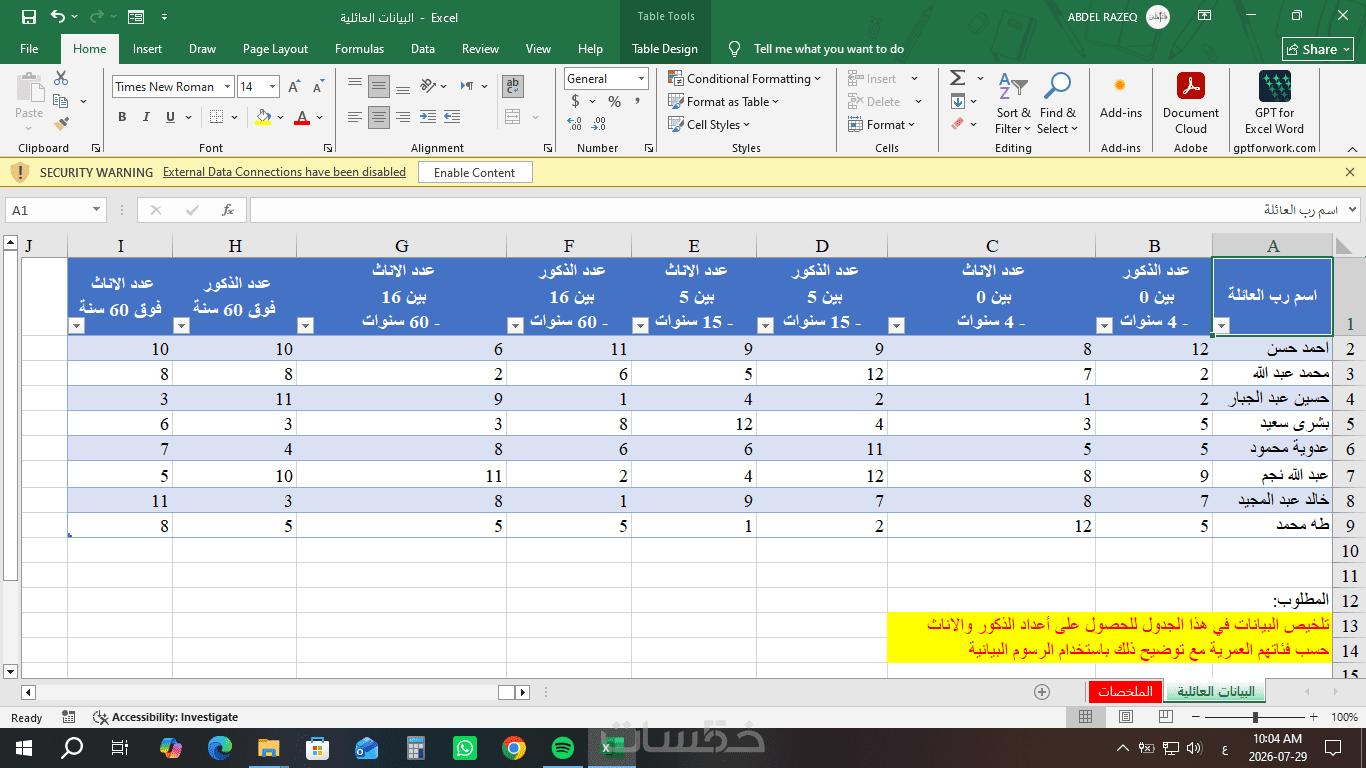Image resolution: width=1366 pixels, height=768 pixels.
Task: Click Find & Select button
Action: [1058, 104]
